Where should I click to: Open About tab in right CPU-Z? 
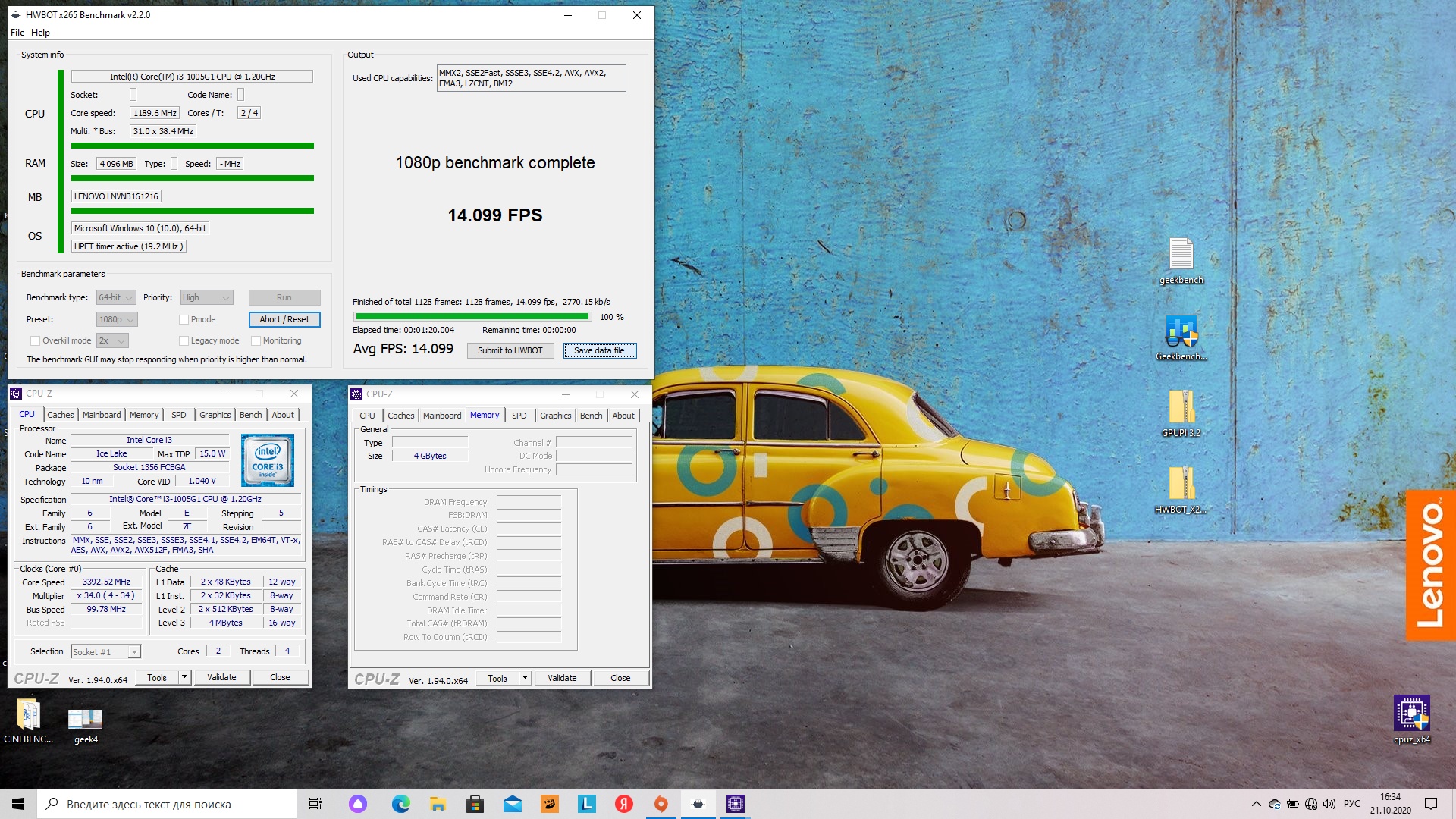tap(623, 416)
